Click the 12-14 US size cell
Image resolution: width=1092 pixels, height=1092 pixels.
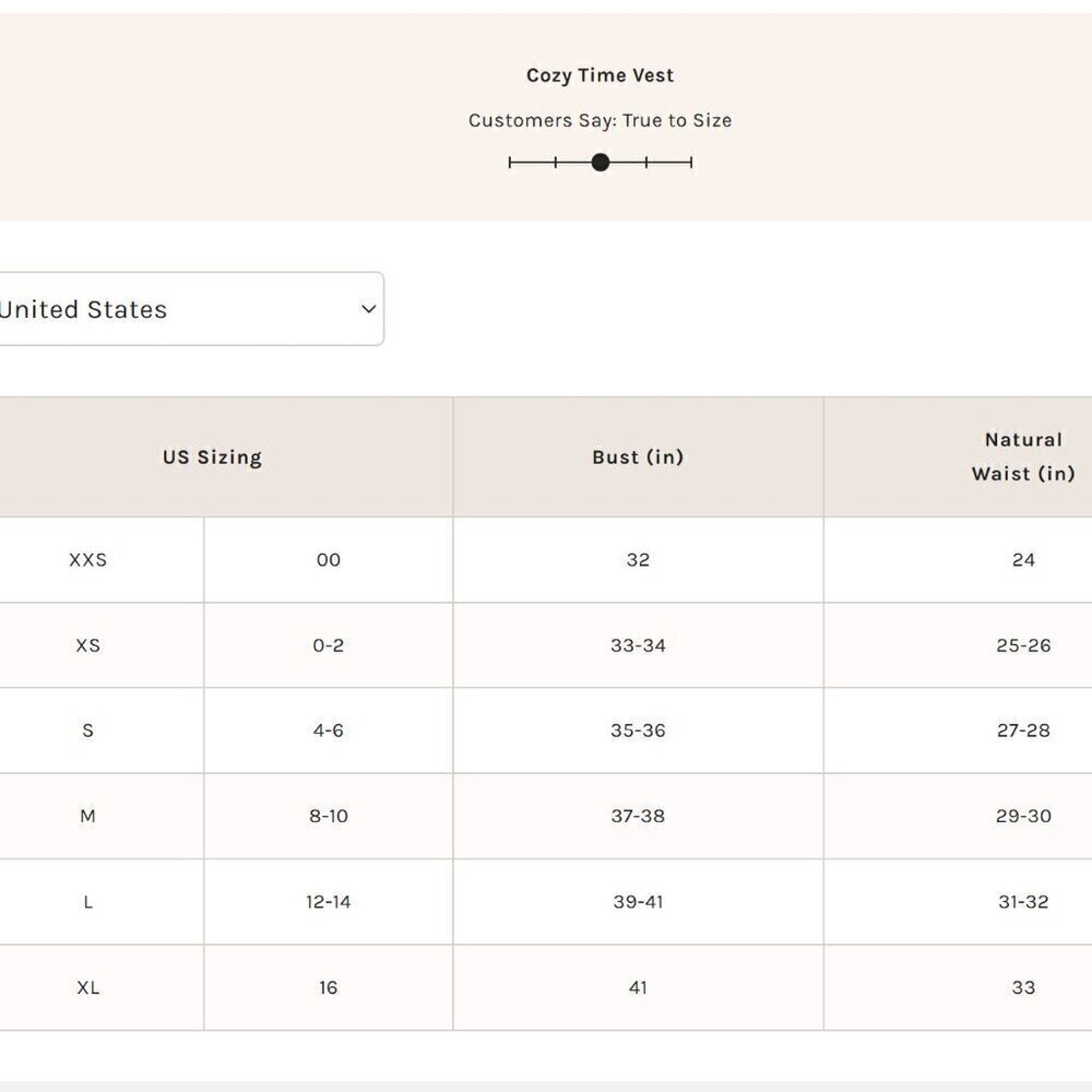(328, 902)
